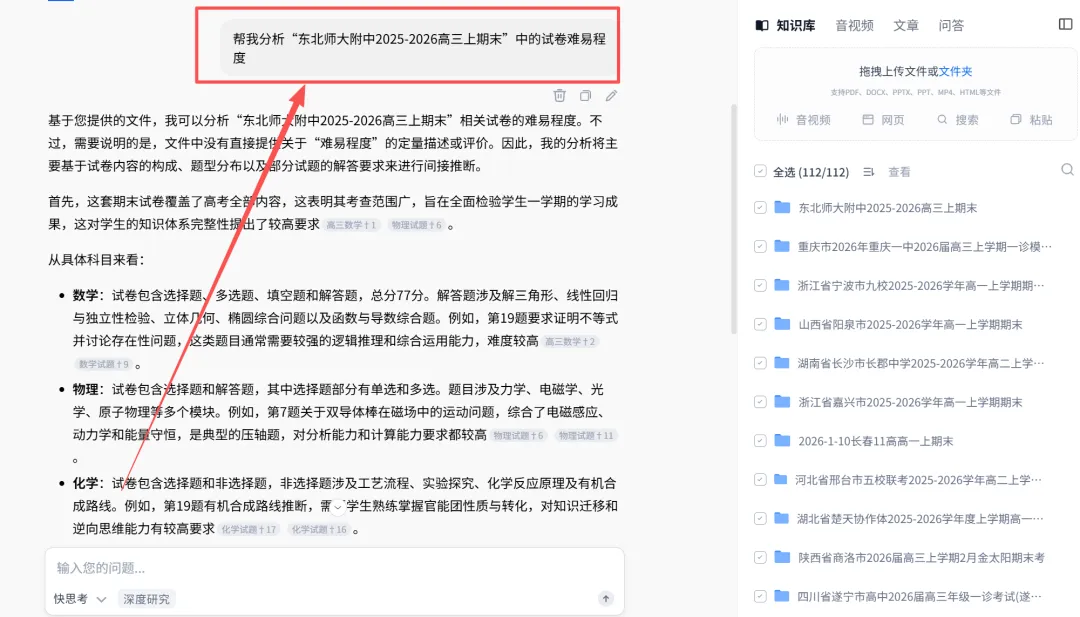Open the 快思考 mode dropdown
Viewport: 1080px width, 617px height.
(80, 598)
